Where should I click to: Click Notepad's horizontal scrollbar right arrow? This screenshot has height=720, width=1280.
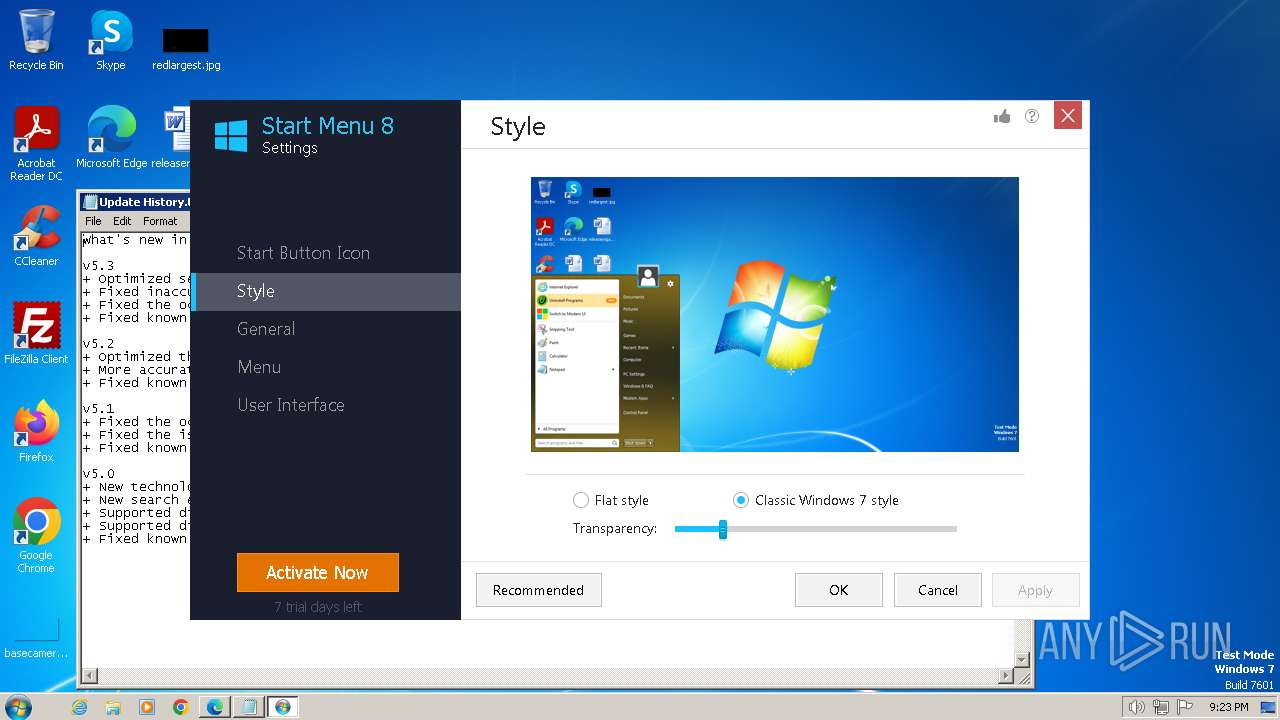coord(1006,677)
